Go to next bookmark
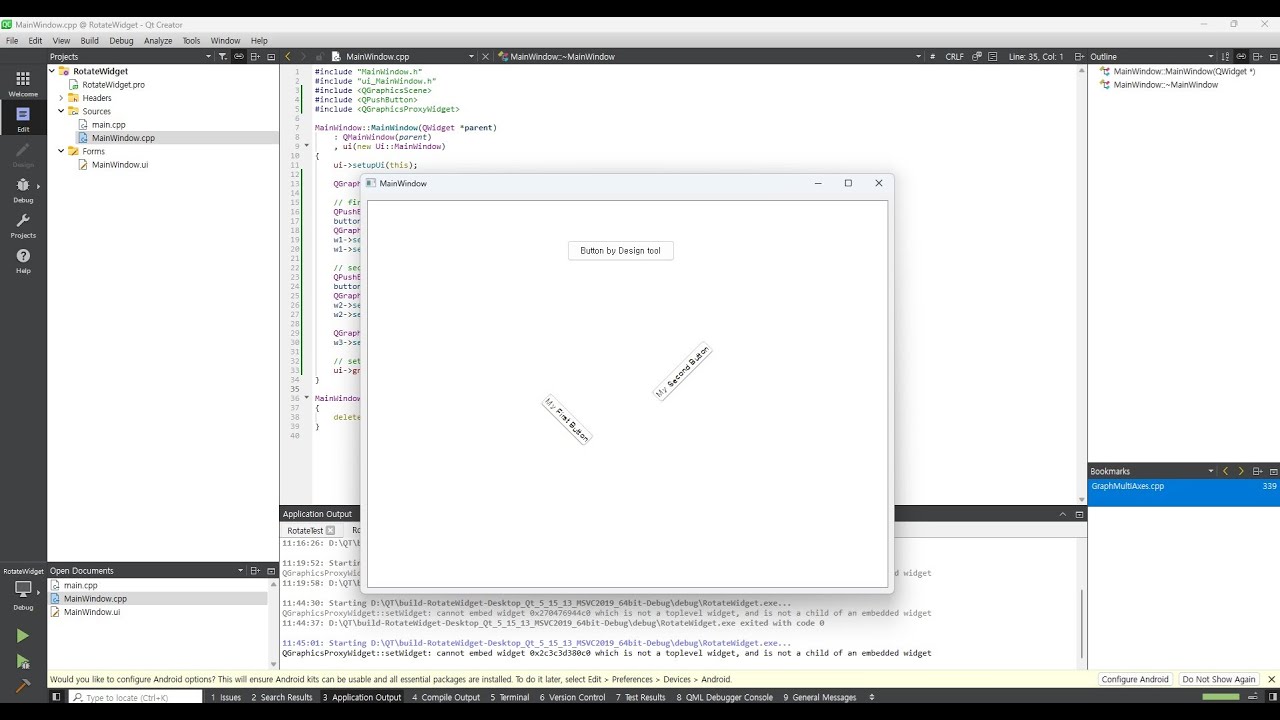 tap(1241, 471)
